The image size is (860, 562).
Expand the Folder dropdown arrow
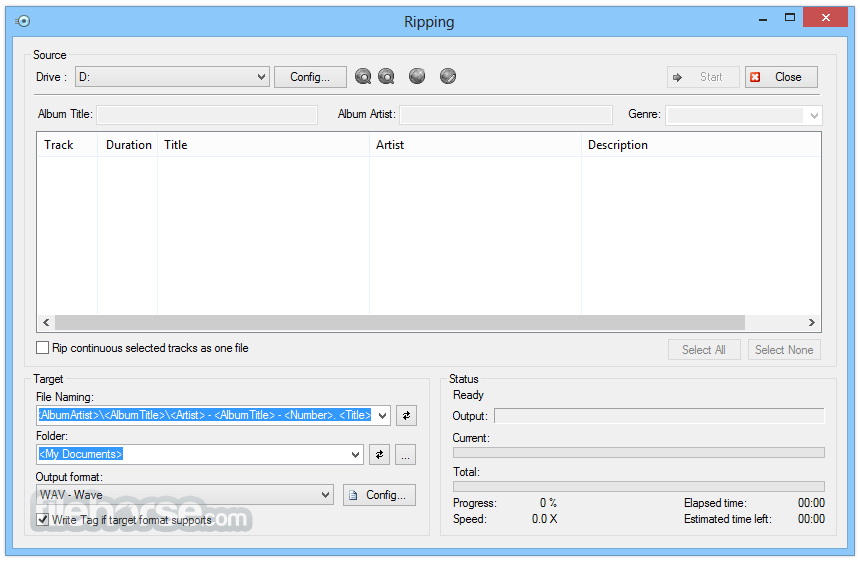tap(356, 455)
